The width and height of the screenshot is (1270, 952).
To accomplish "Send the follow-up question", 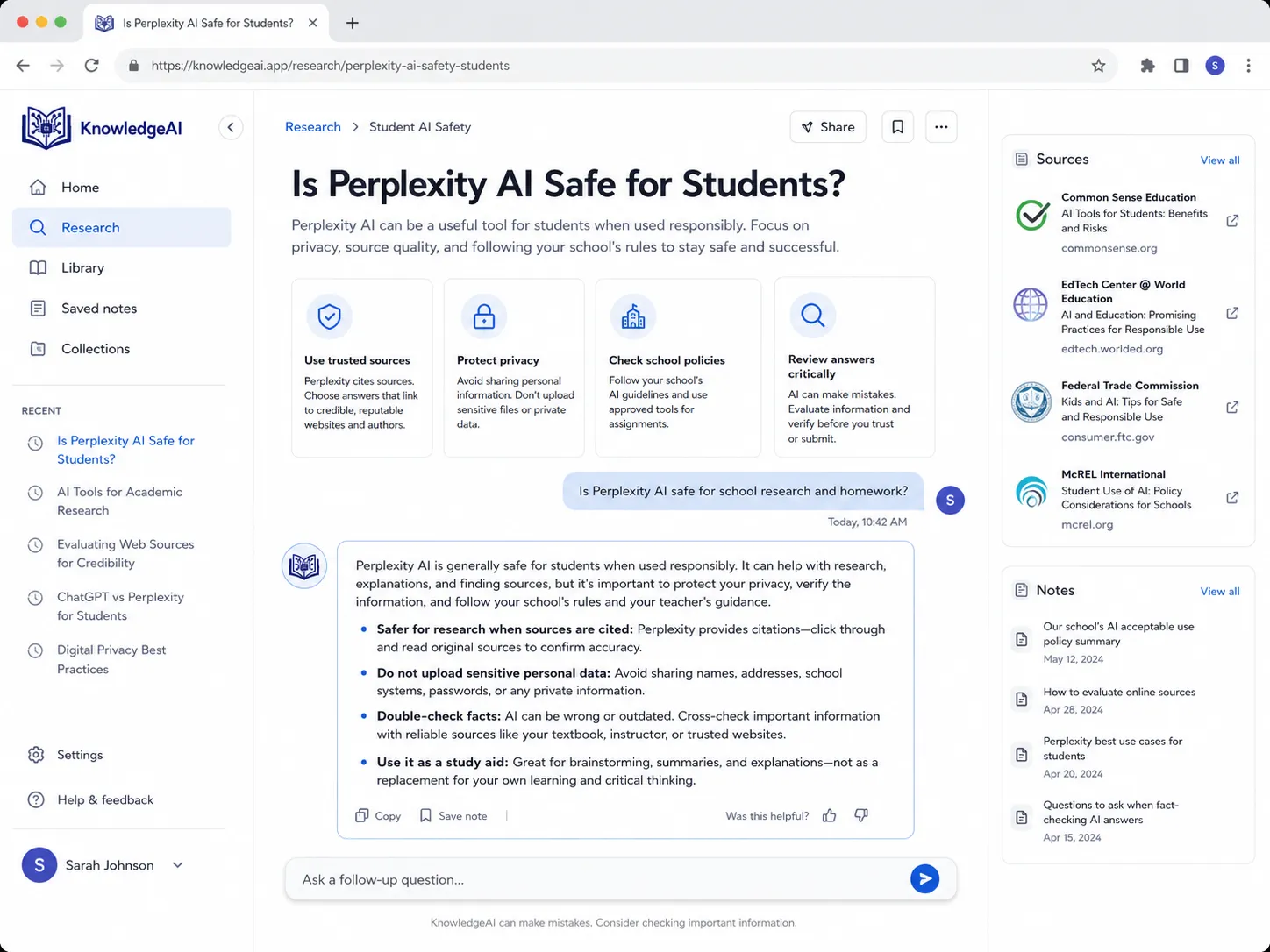I will [924, 878].
